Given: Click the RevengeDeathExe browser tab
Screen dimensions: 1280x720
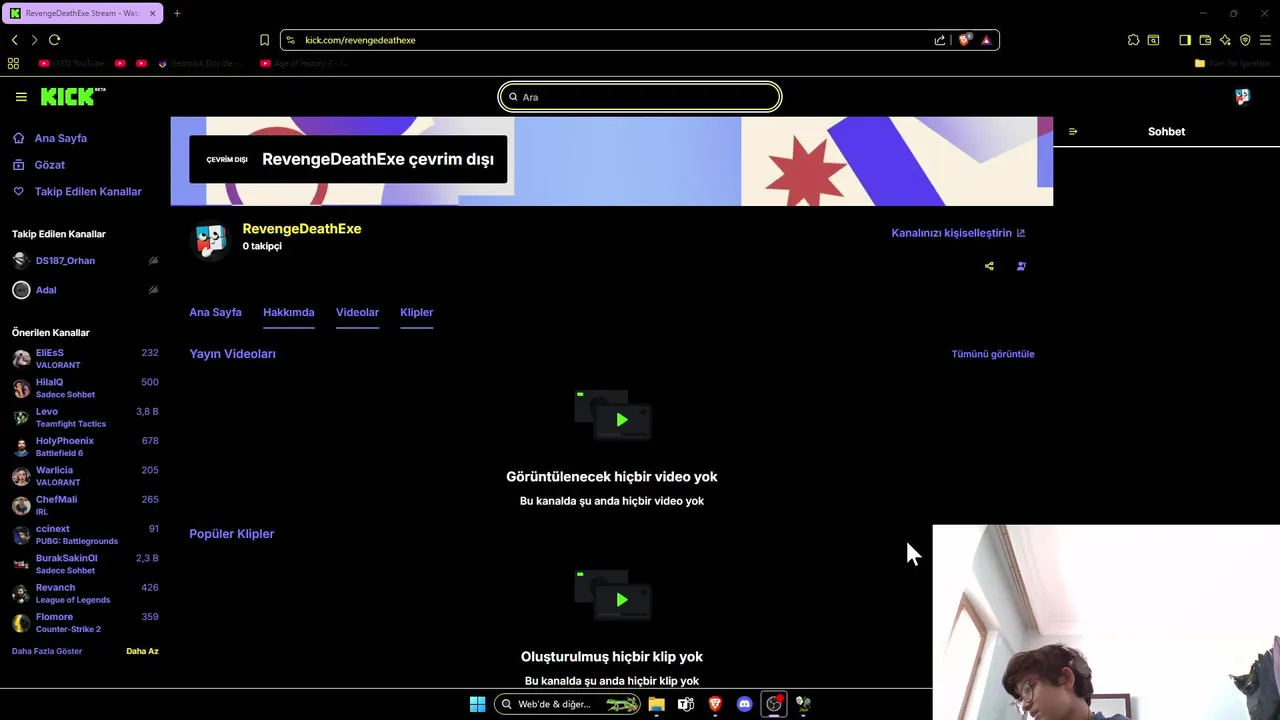Looking at the screenshot, I should [84, 13].
